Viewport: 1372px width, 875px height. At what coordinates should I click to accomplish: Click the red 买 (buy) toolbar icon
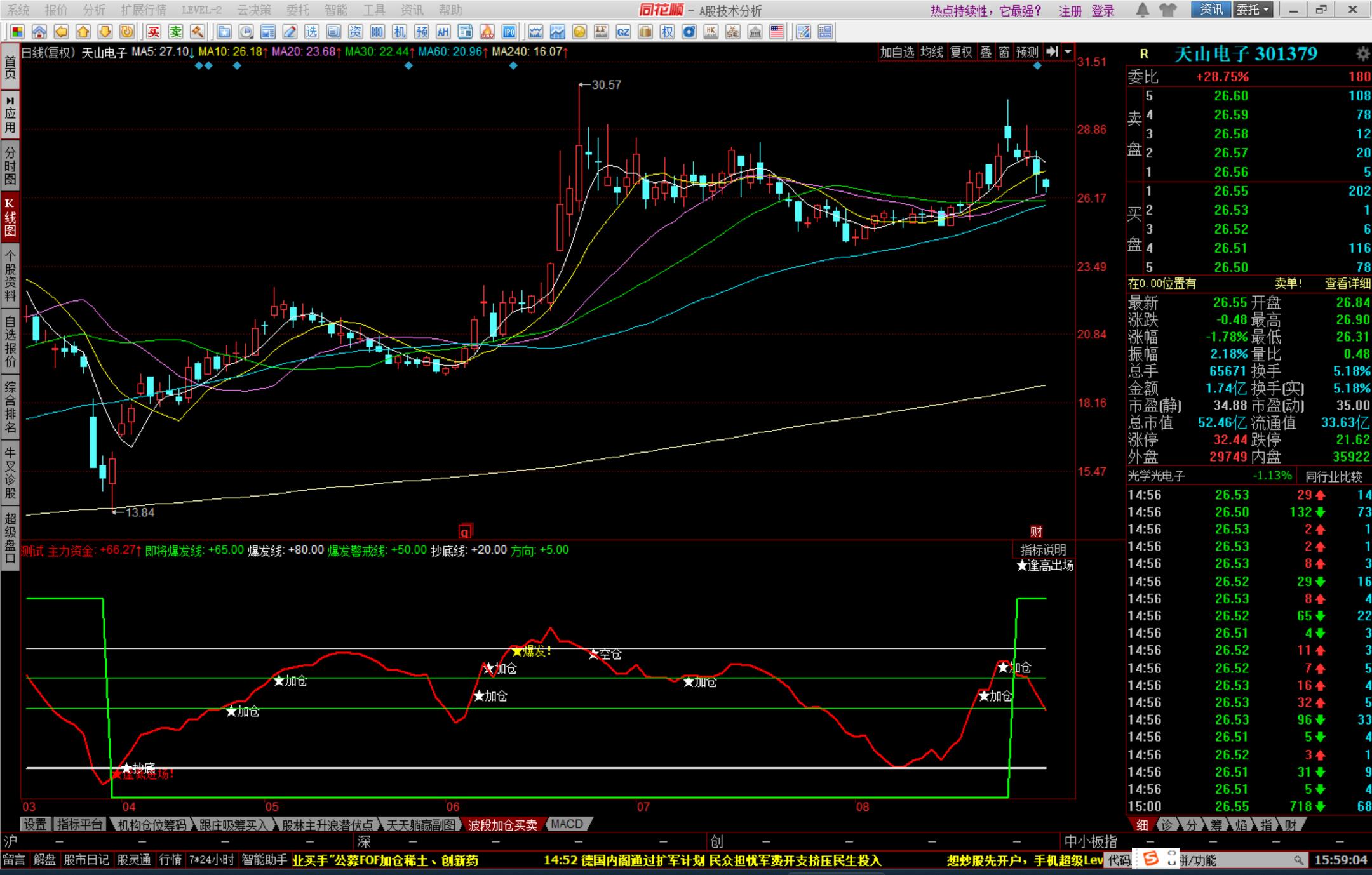[x=154, y=32]
